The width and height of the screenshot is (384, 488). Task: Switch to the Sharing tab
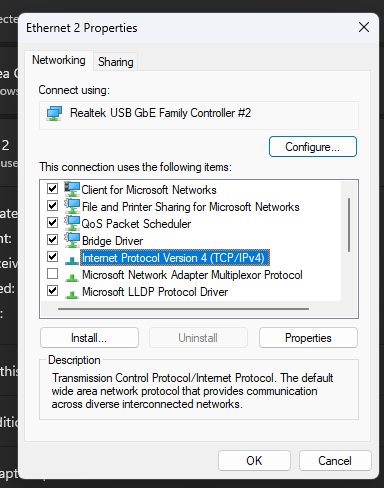(116, 62)
